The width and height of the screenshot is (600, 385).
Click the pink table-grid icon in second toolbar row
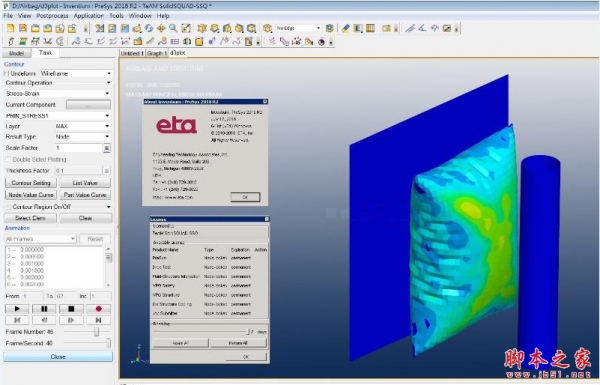[174, 41]
